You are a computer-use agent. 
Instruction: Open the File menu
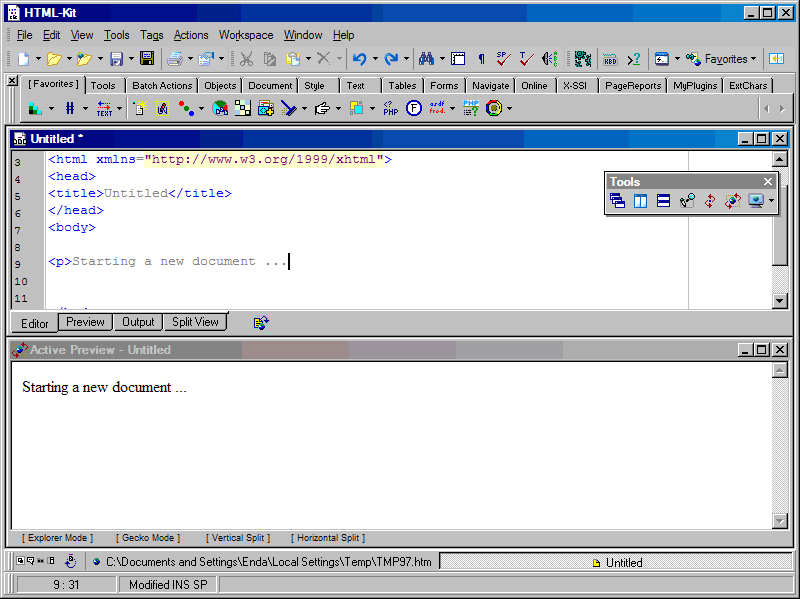24,35
